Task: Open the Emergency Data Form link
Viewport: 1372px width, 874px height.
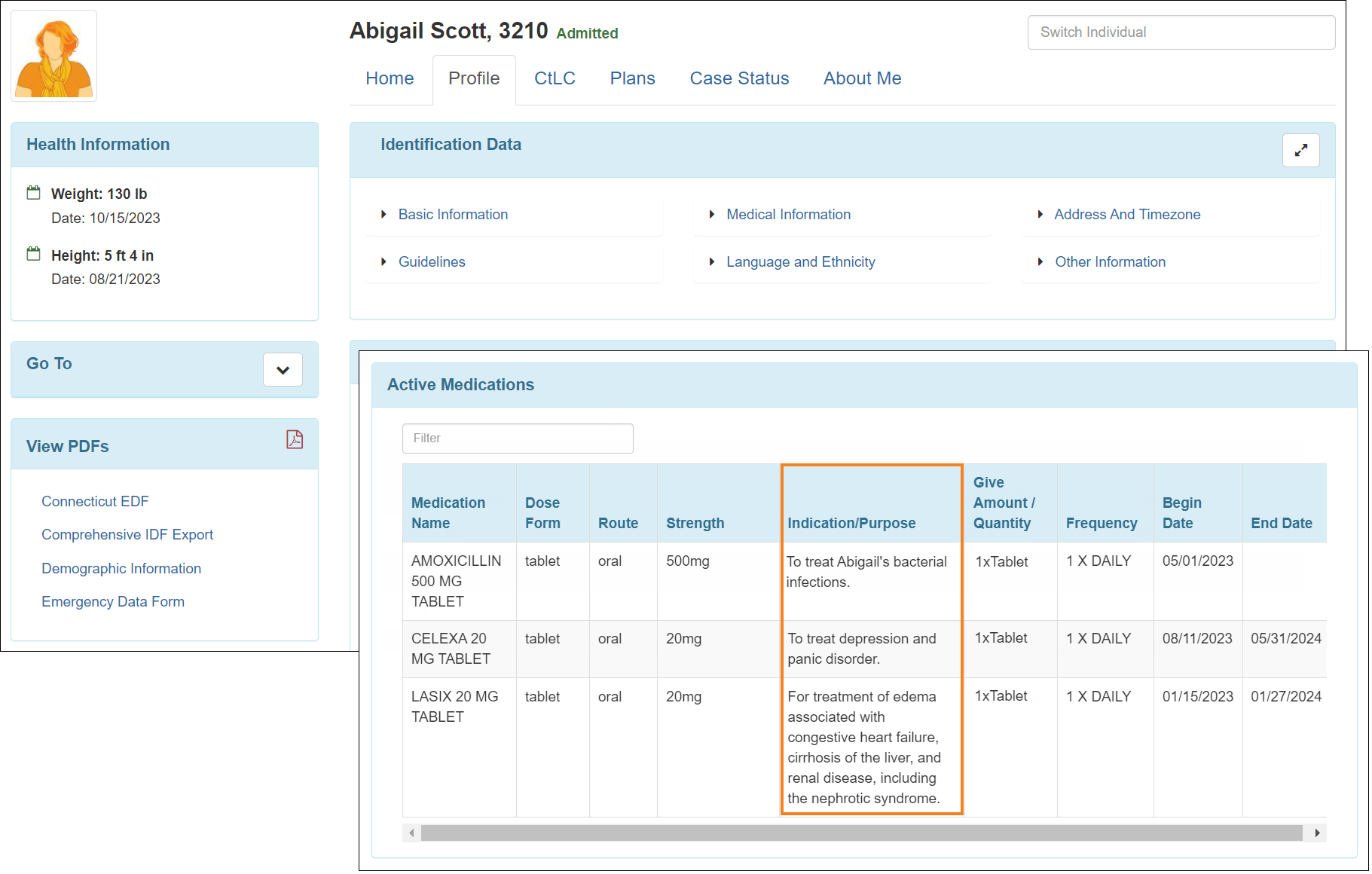Action: (113, 602)
